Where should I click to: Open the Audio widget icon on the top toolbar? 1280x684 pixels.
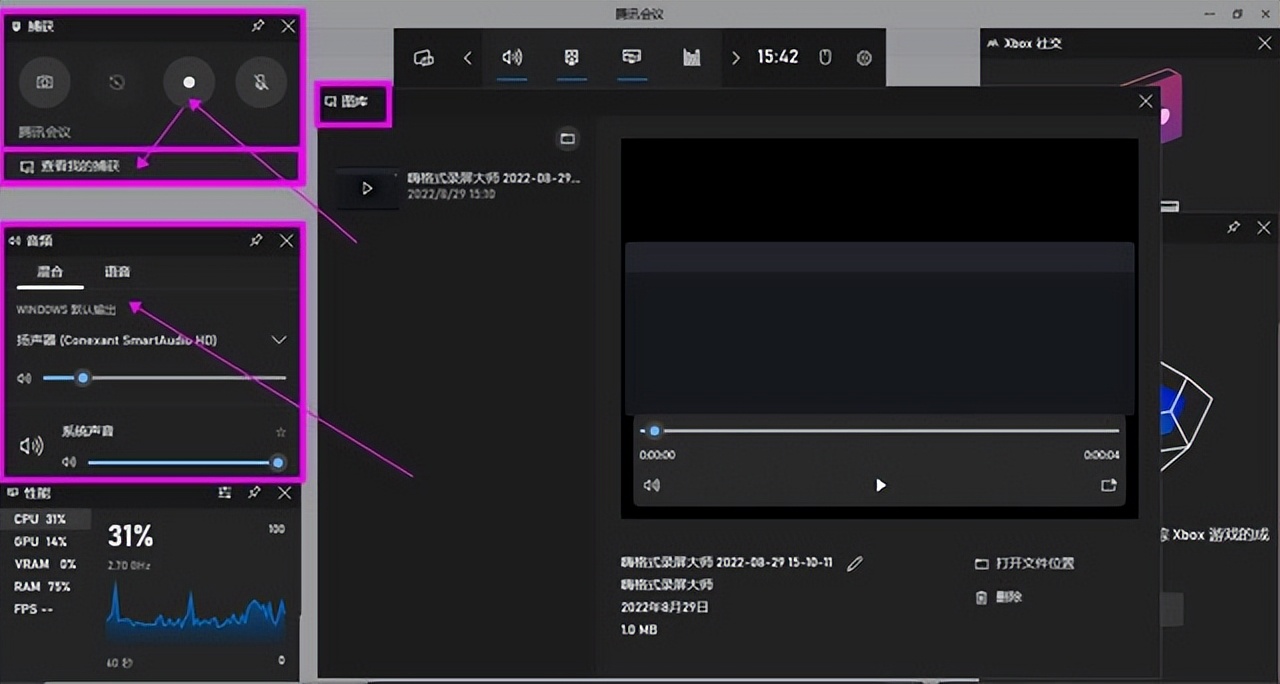513,58
